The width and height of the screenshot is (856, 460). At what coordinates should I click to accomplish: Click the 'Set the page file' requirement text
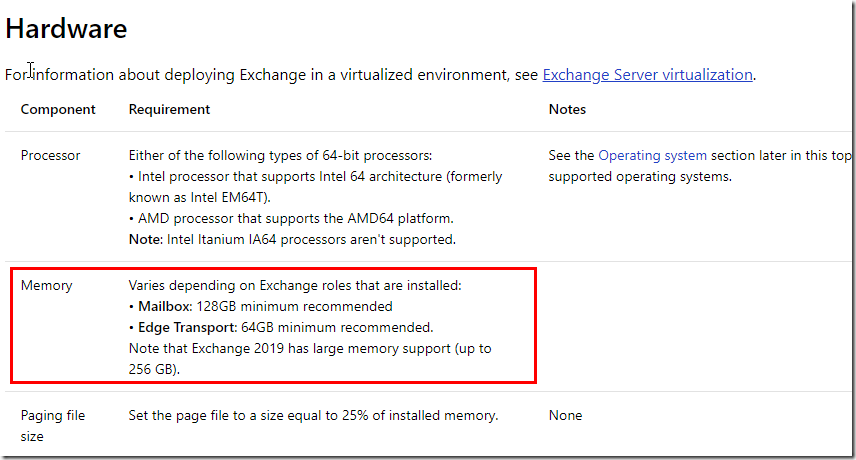tap(313, 415)
